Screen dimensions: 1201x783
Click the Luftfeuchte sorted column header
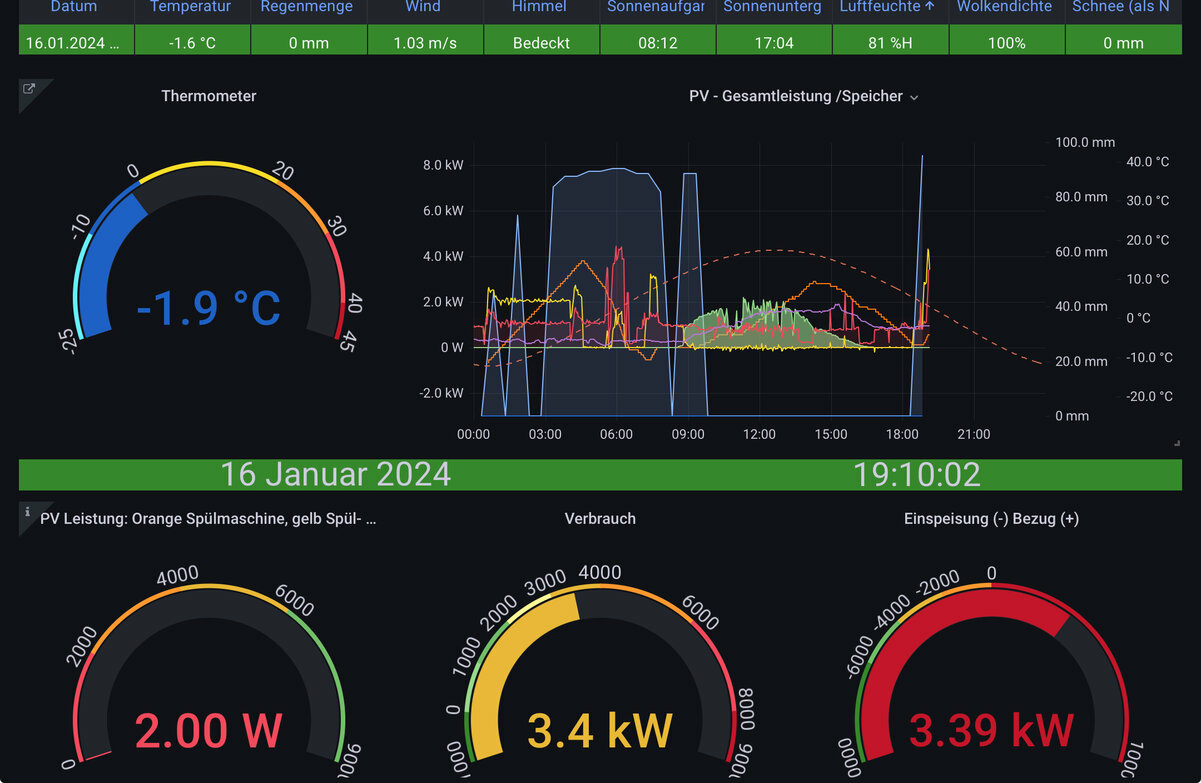pyautogui.click(x=888, y=7)
